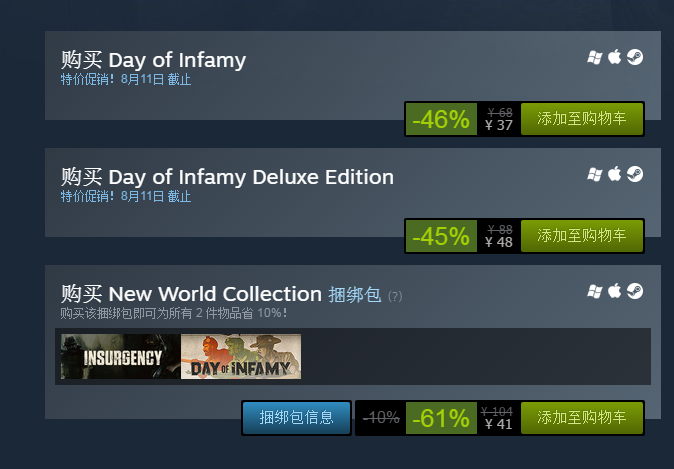Click Apple icon for Day of Infamy
This screenshot has width=674, height=469.
pyautogui.click(x=615, y=57)
